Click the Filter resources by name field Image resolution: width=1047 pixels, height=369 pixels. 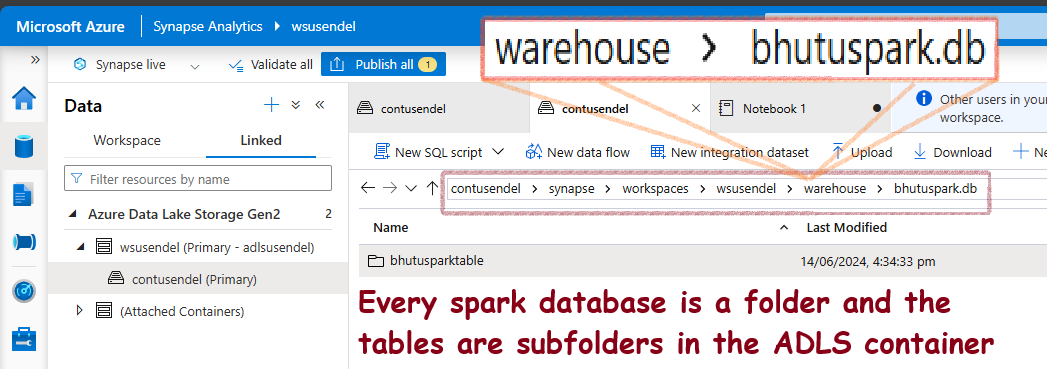(198, 179)
